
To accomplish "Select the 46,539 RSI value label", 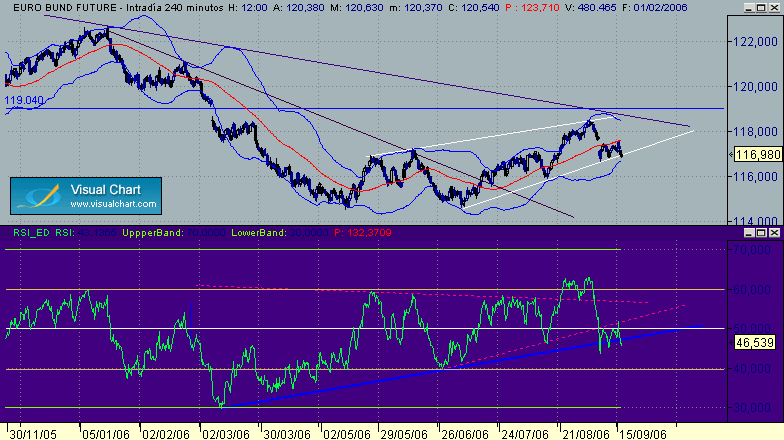I will tap(756, 343).
